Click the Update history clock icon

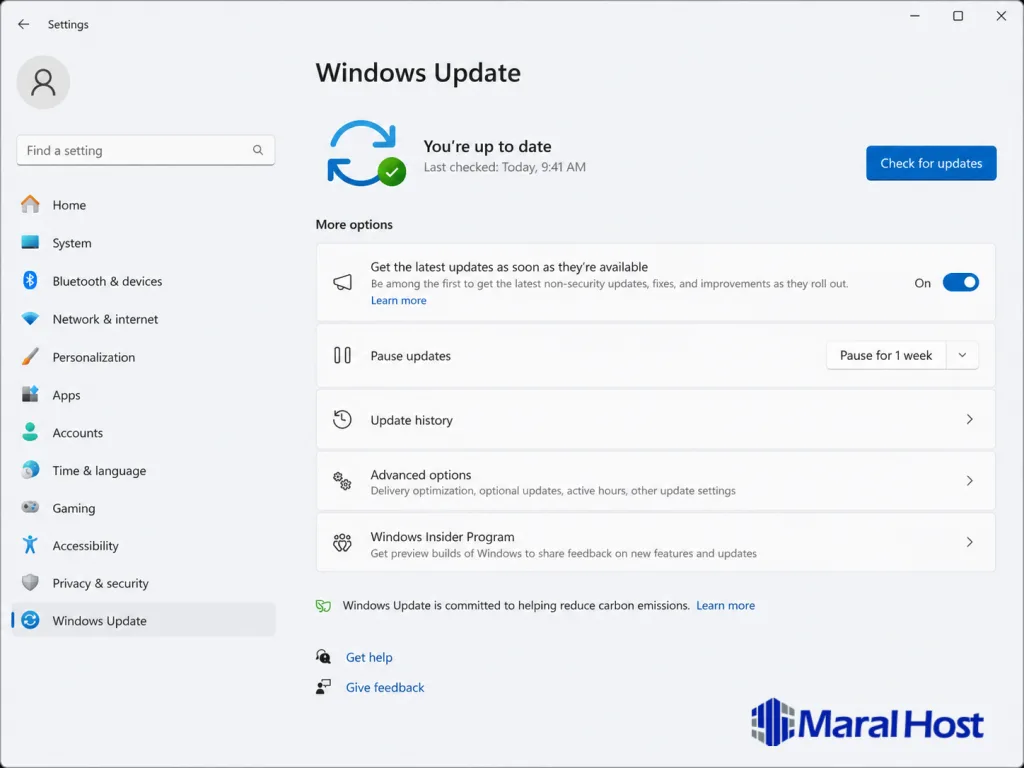point(342,419)
